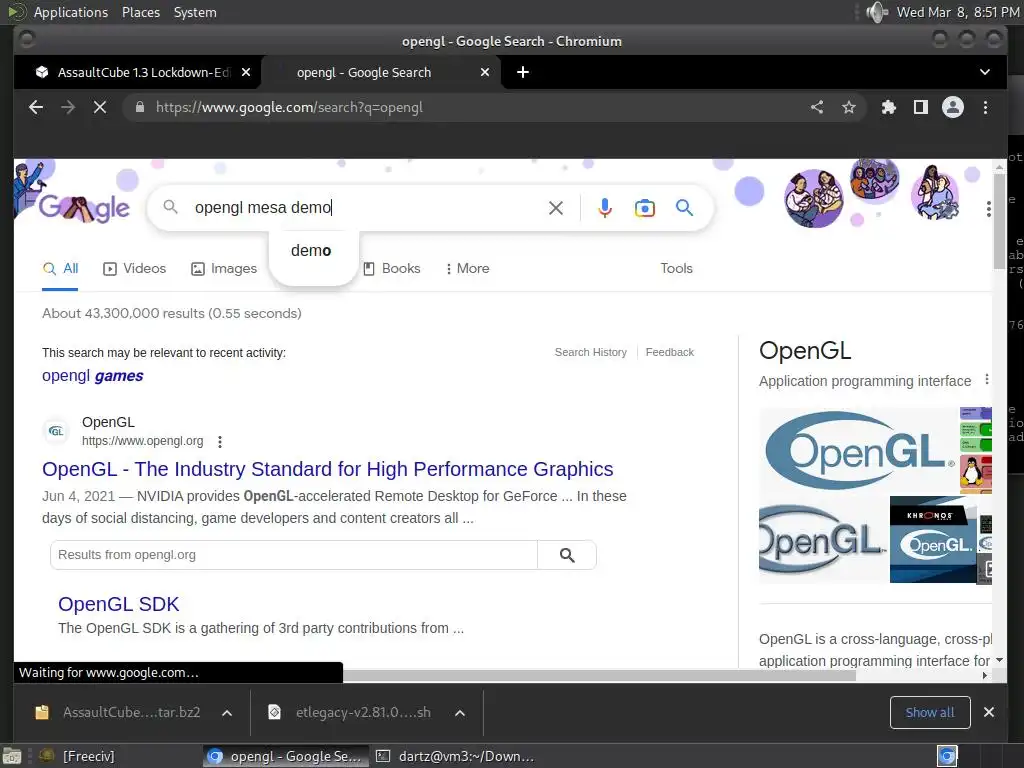Viewport: 1024px width, 768px height.
Task: Bookmark this tab with star icon
Action: point(848,107)
